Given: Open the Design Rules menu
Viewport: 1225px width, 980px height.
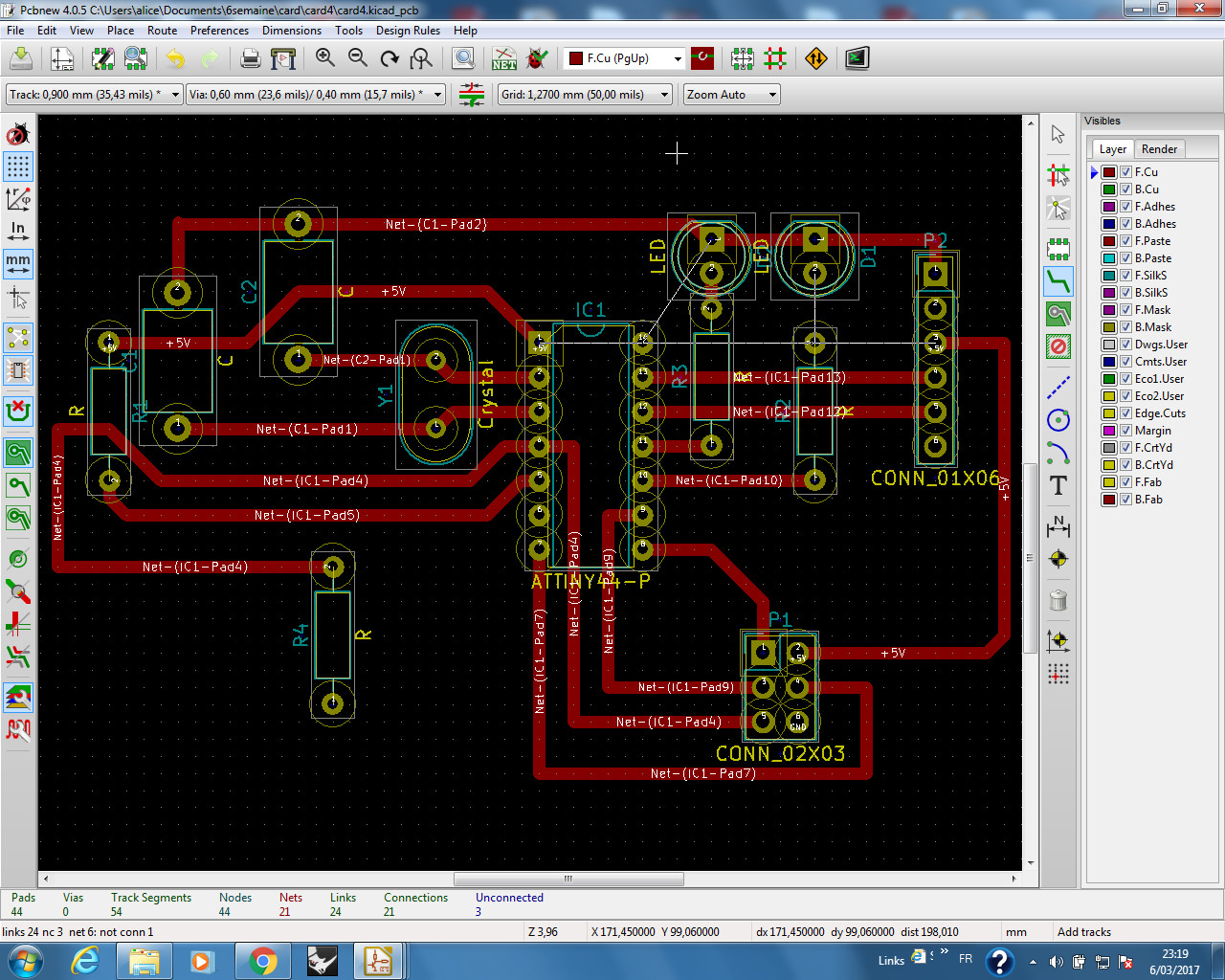Looking at the screenshot, I should [408, 31].
